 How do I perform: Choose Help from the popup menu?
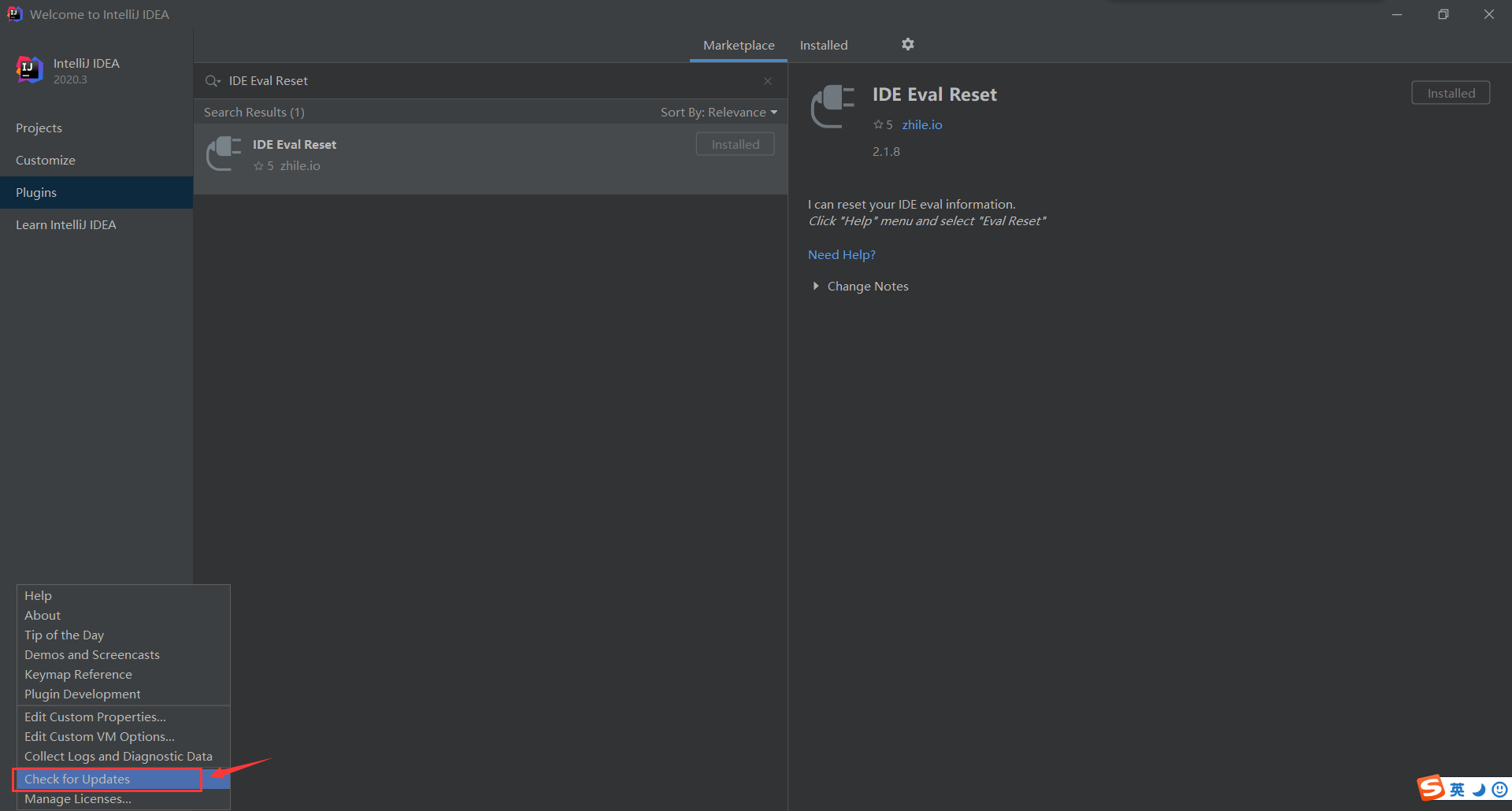coord(124,595)
